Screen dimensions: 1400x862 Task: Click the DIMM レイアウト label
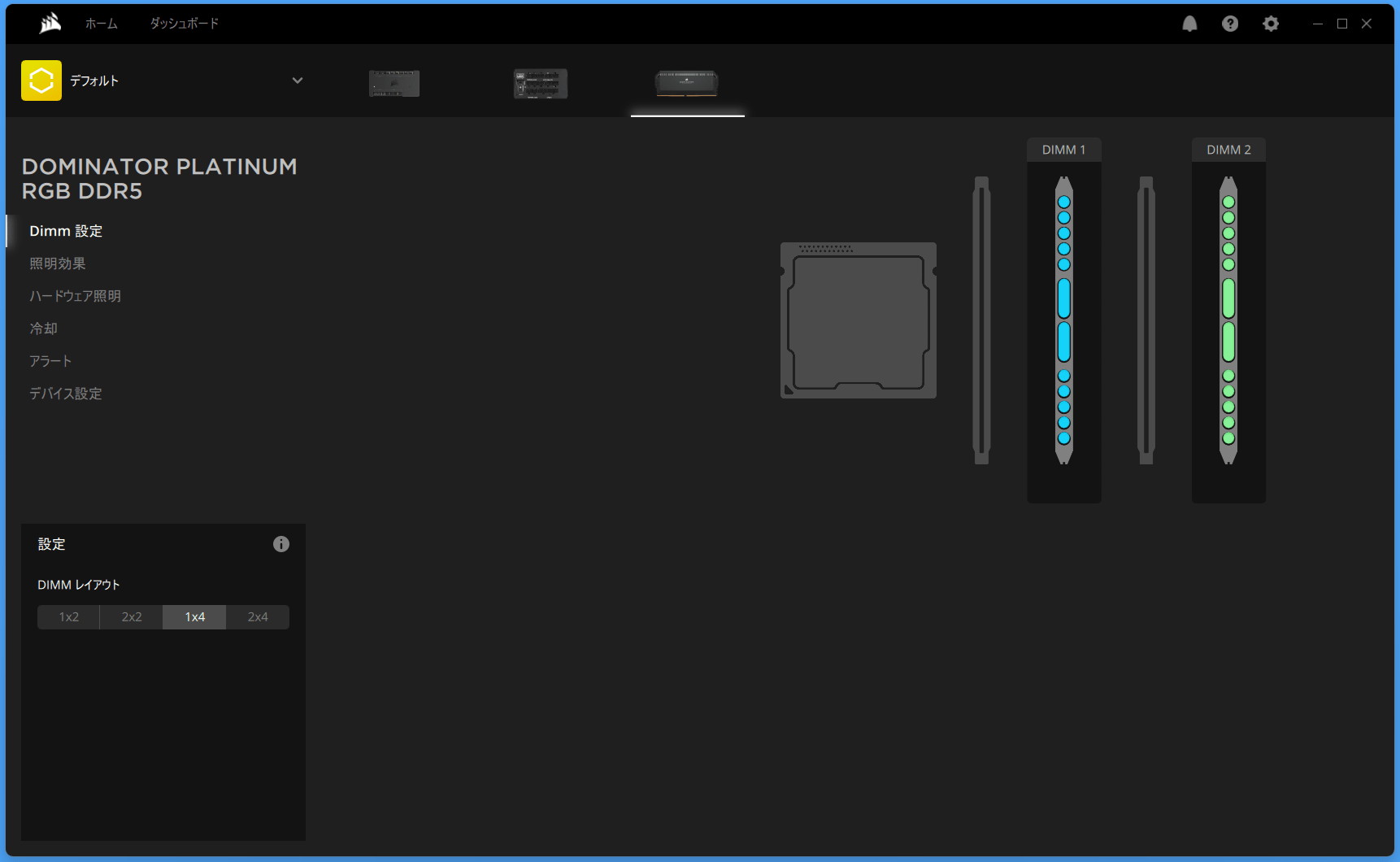click(x=79, y=585)
